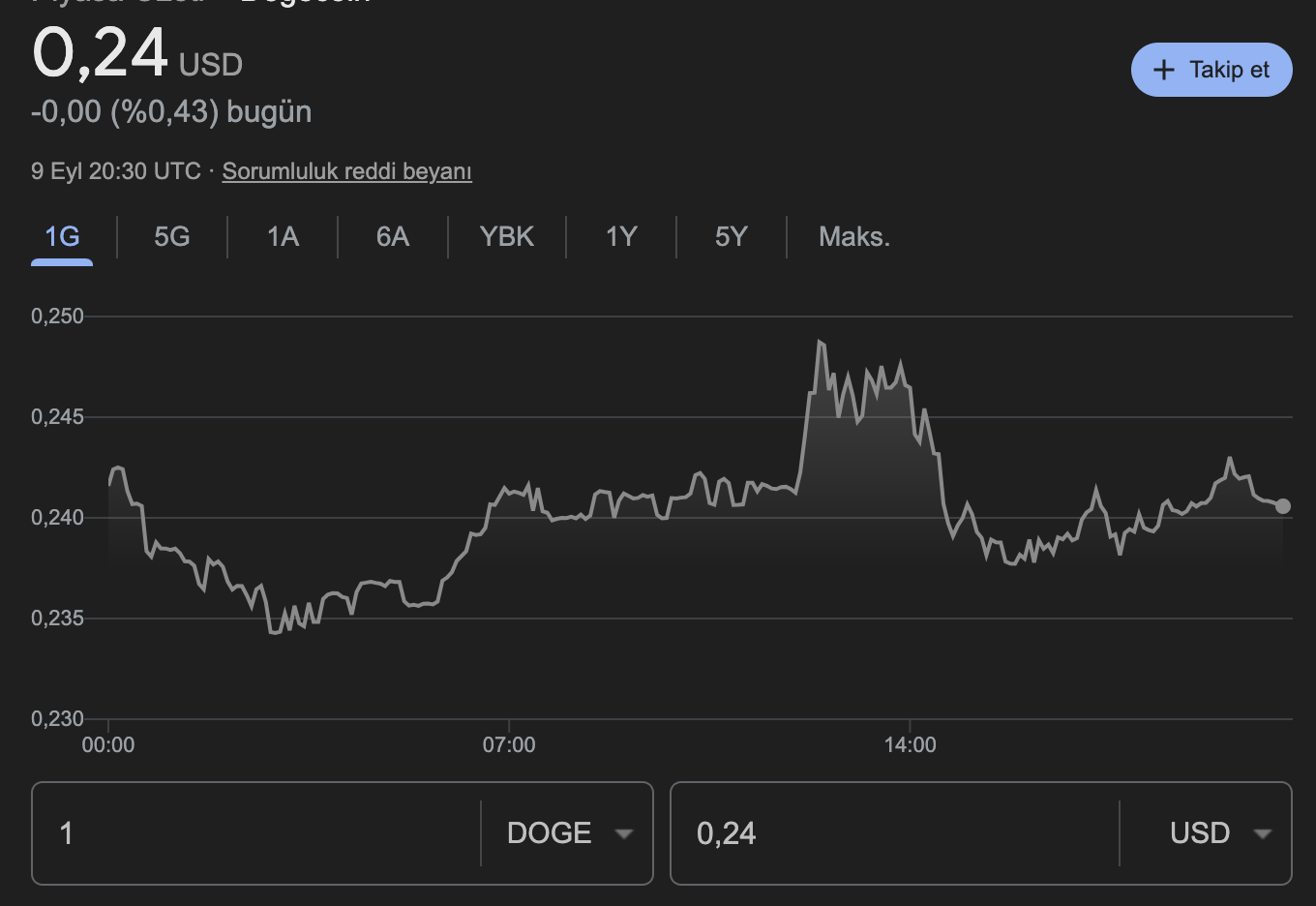Open the Sorumluluk reddi beyanı link

(347, 171)
